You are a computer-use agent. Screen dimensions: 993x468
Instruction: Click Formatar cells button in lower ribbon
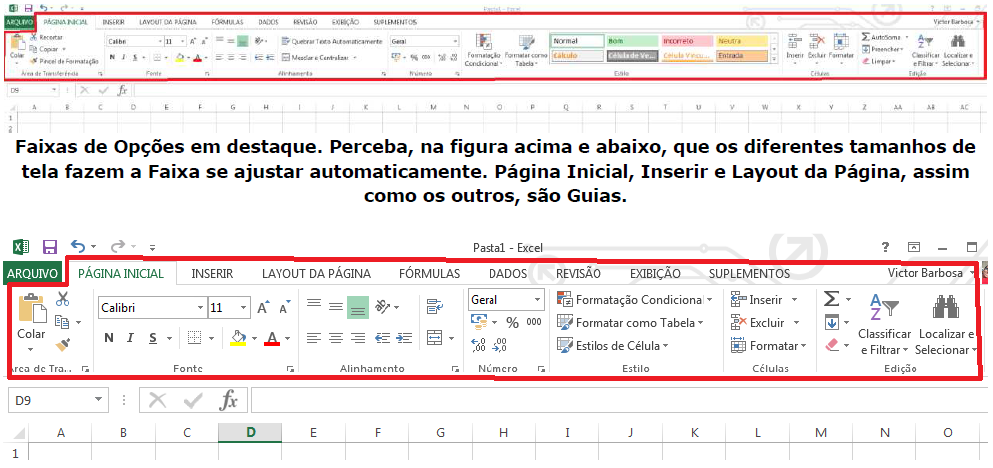coord(768,346)
